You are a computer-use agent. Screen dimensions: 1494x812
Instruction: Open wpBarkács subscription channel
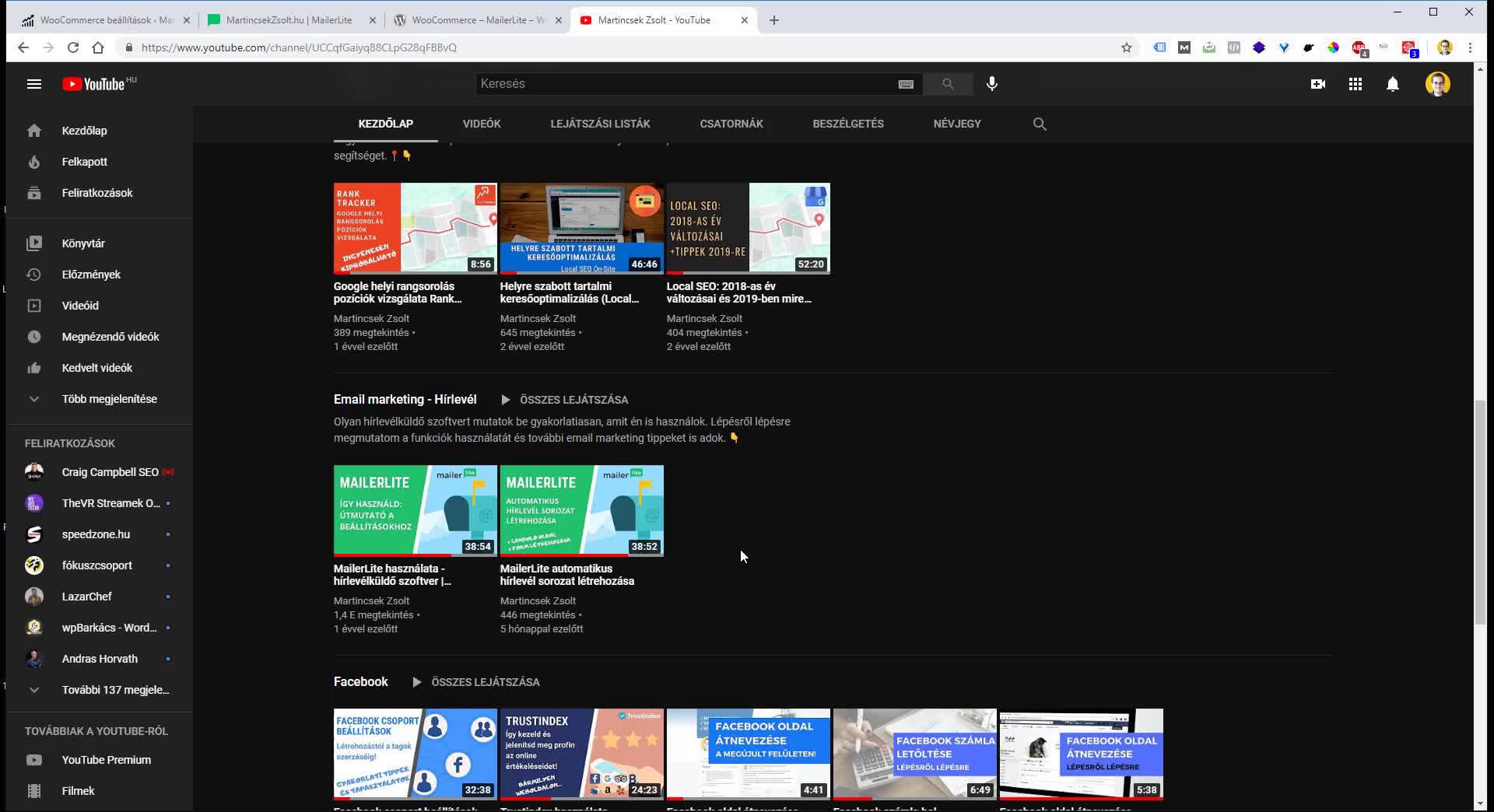point(100,628)
